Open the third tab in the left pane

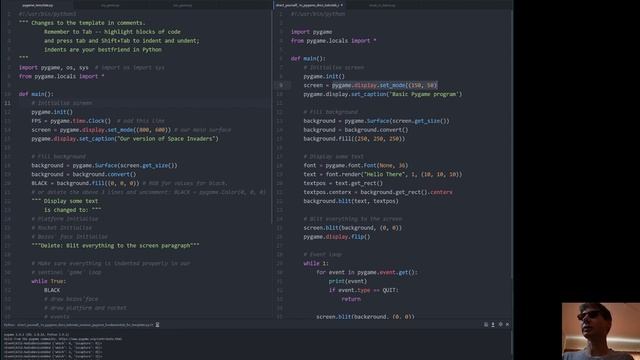pos(182,5)
